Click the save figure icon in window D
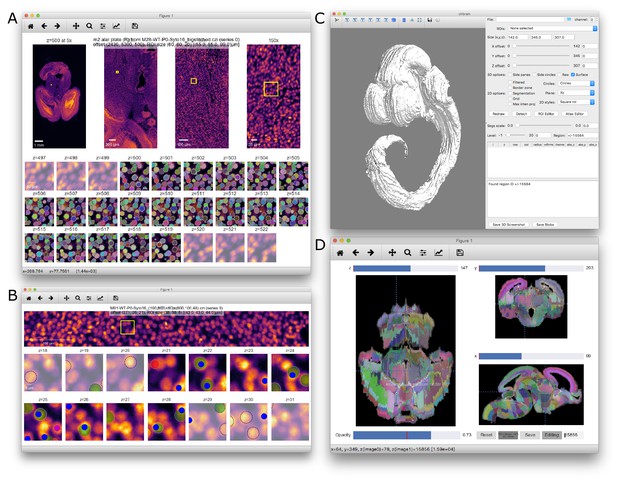This screenshot has height=480, width=617. (460, 253)
